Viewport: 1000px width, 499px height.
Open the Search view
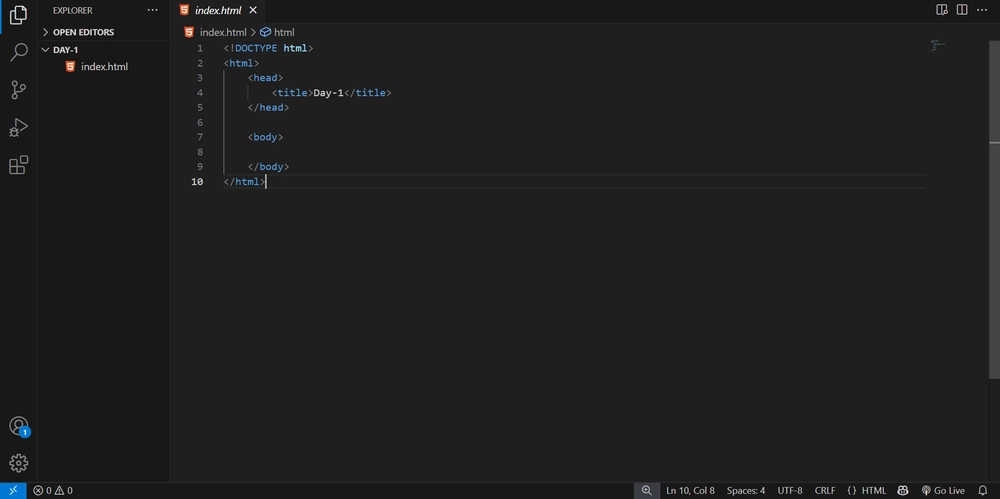18,52
